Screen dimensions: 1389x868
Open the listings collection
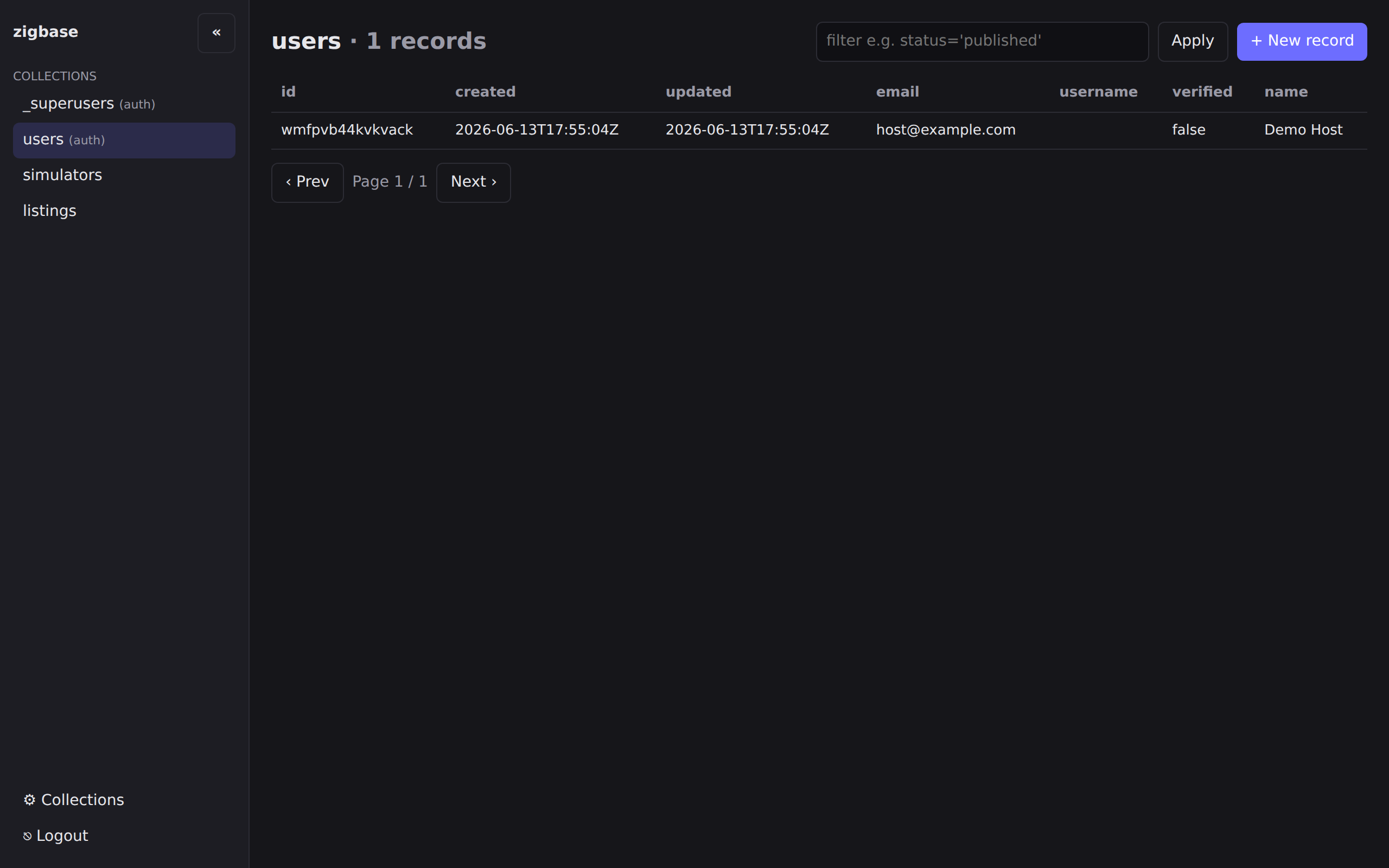click(124, 211)
